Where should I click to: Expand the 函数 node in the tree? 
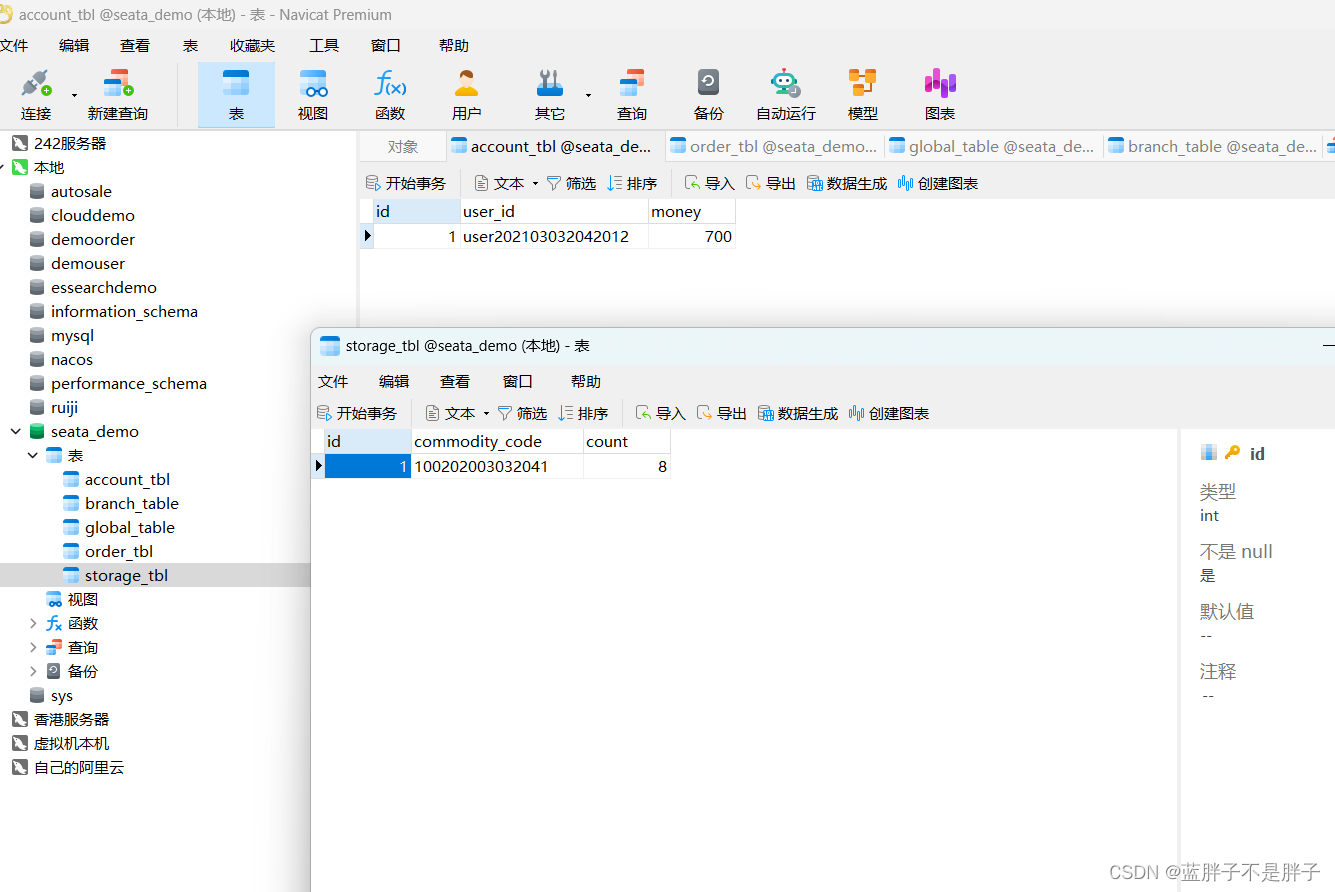point(33,623)
